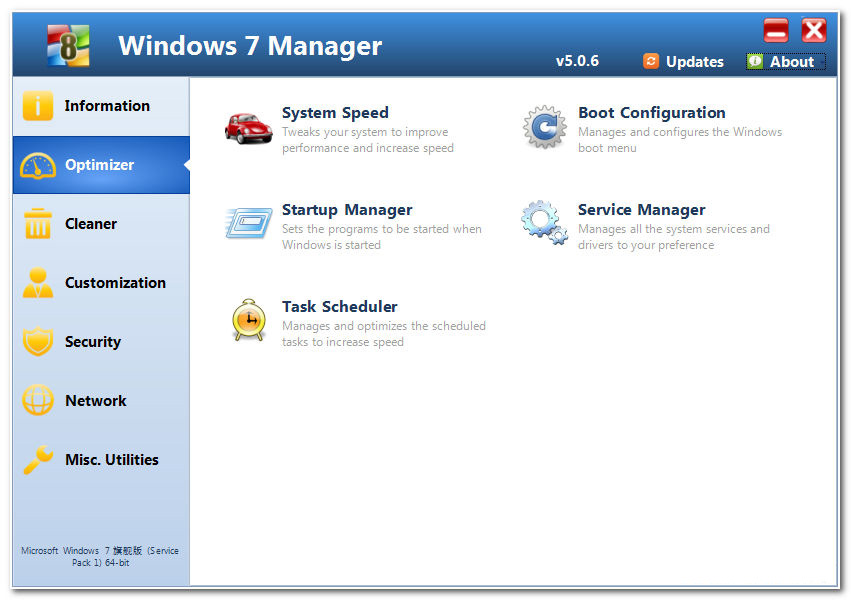Click the Service Manager gears icon
This screenshot has height=600, width=851.
pyautogui.click(x=544, y=223)
